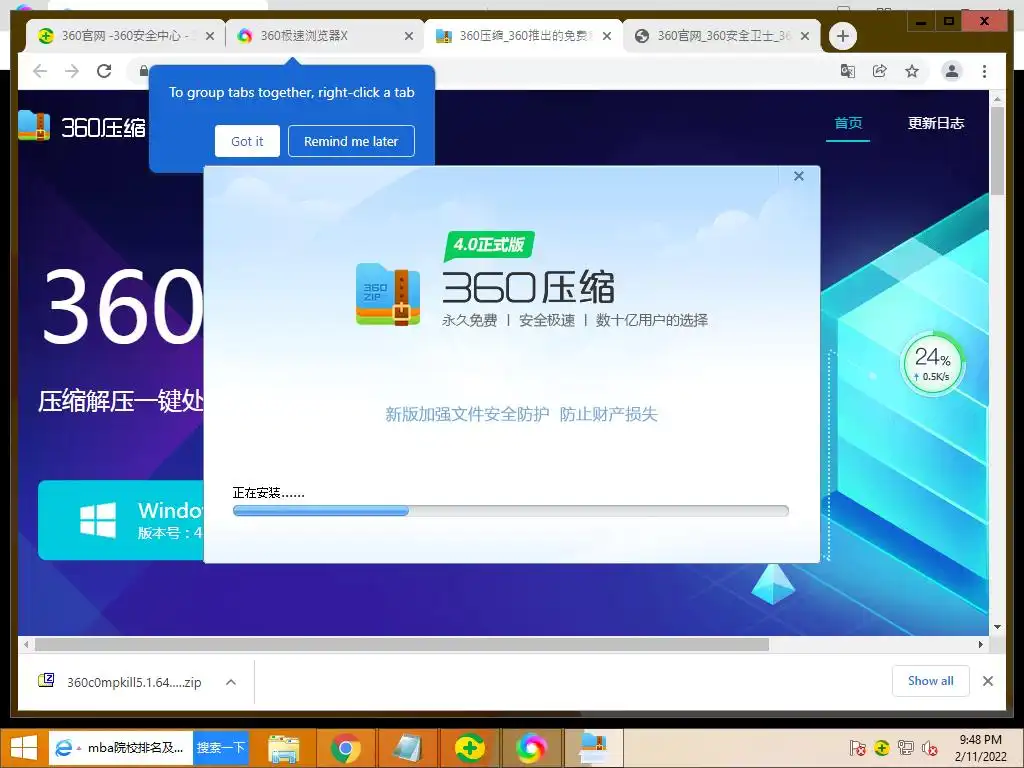Click the 24% speed floating ball
Viewport: 1024px width, 768px height.
(x=932, y=364)
